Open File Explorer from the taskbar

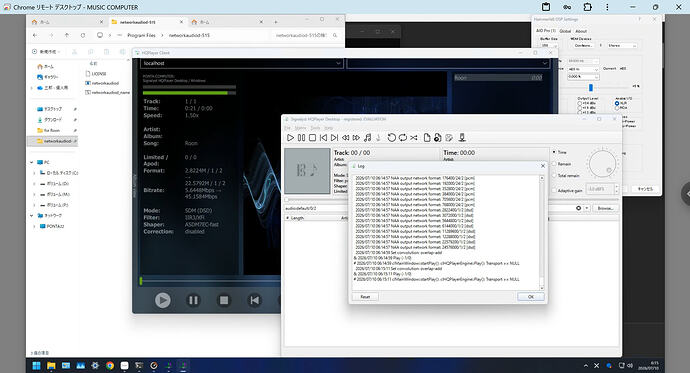pos(51,366)
